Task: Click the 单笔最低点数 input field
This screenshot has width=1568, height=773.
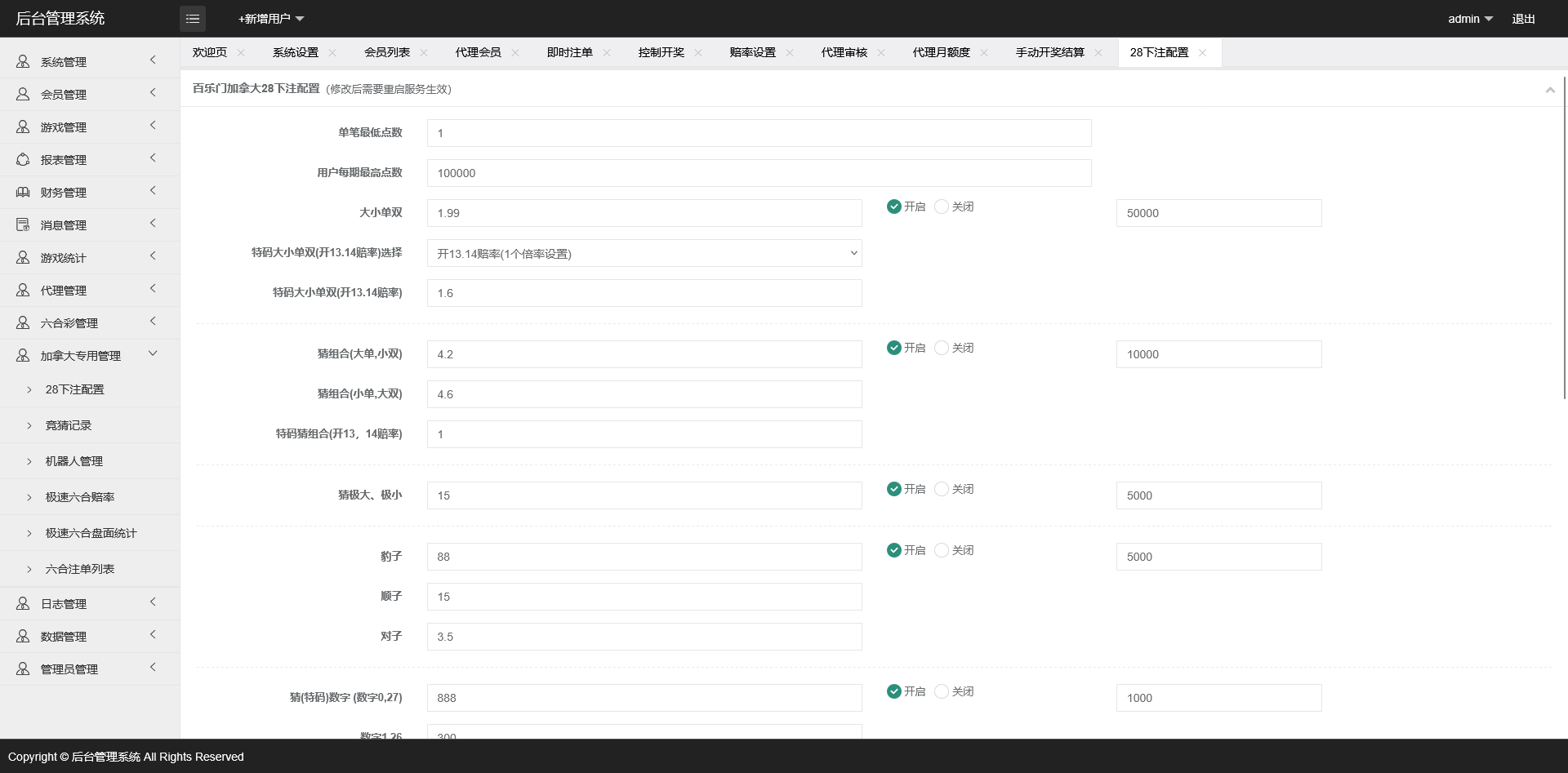Action: coord(759,134)
